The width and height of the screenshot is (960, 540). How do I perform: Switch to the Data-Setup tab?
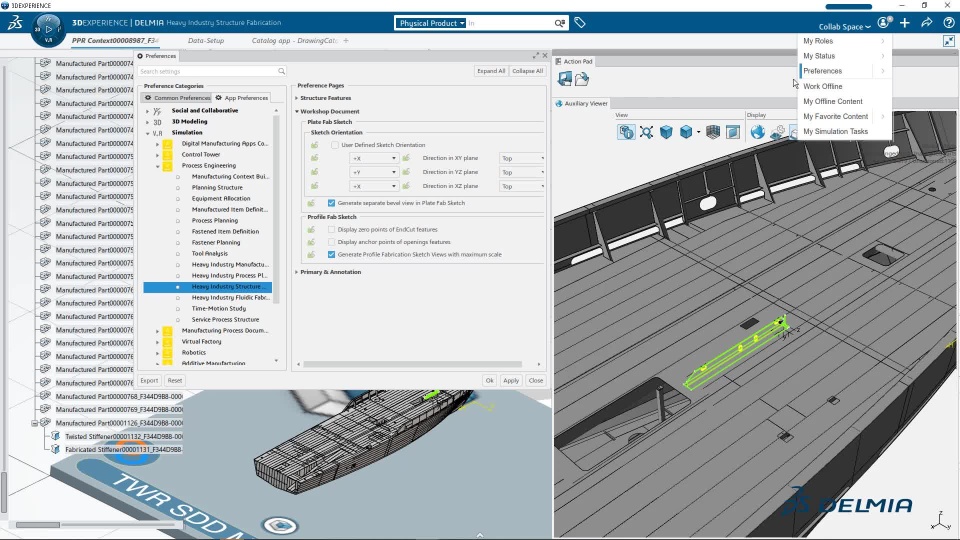tap(206, 40)
